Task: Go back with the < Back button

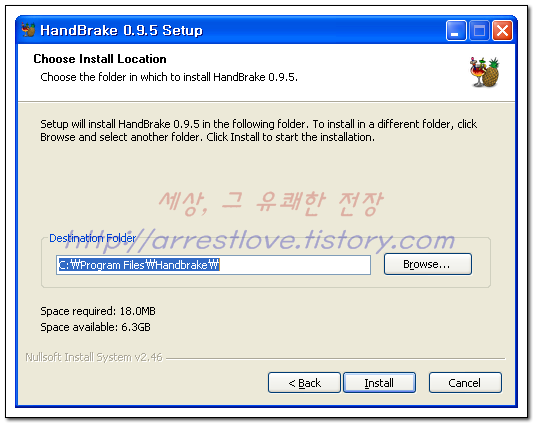Action: click(304, 383)
